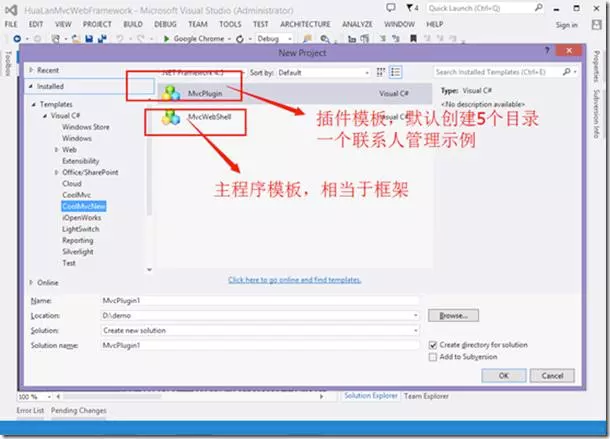Collapse the Installed section

coord(31,86)
